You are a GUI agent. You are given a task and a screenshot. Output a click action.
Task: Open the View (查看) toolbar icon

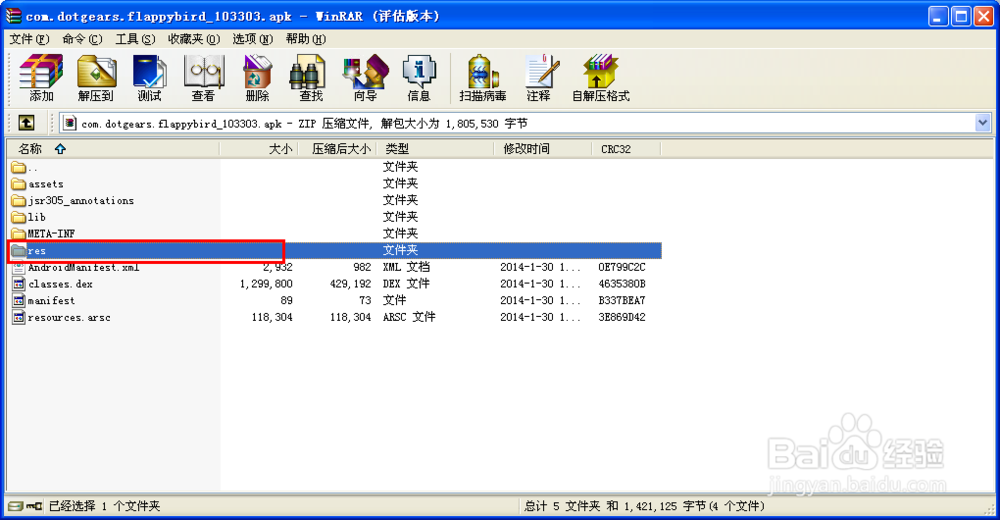pos(203,78)
